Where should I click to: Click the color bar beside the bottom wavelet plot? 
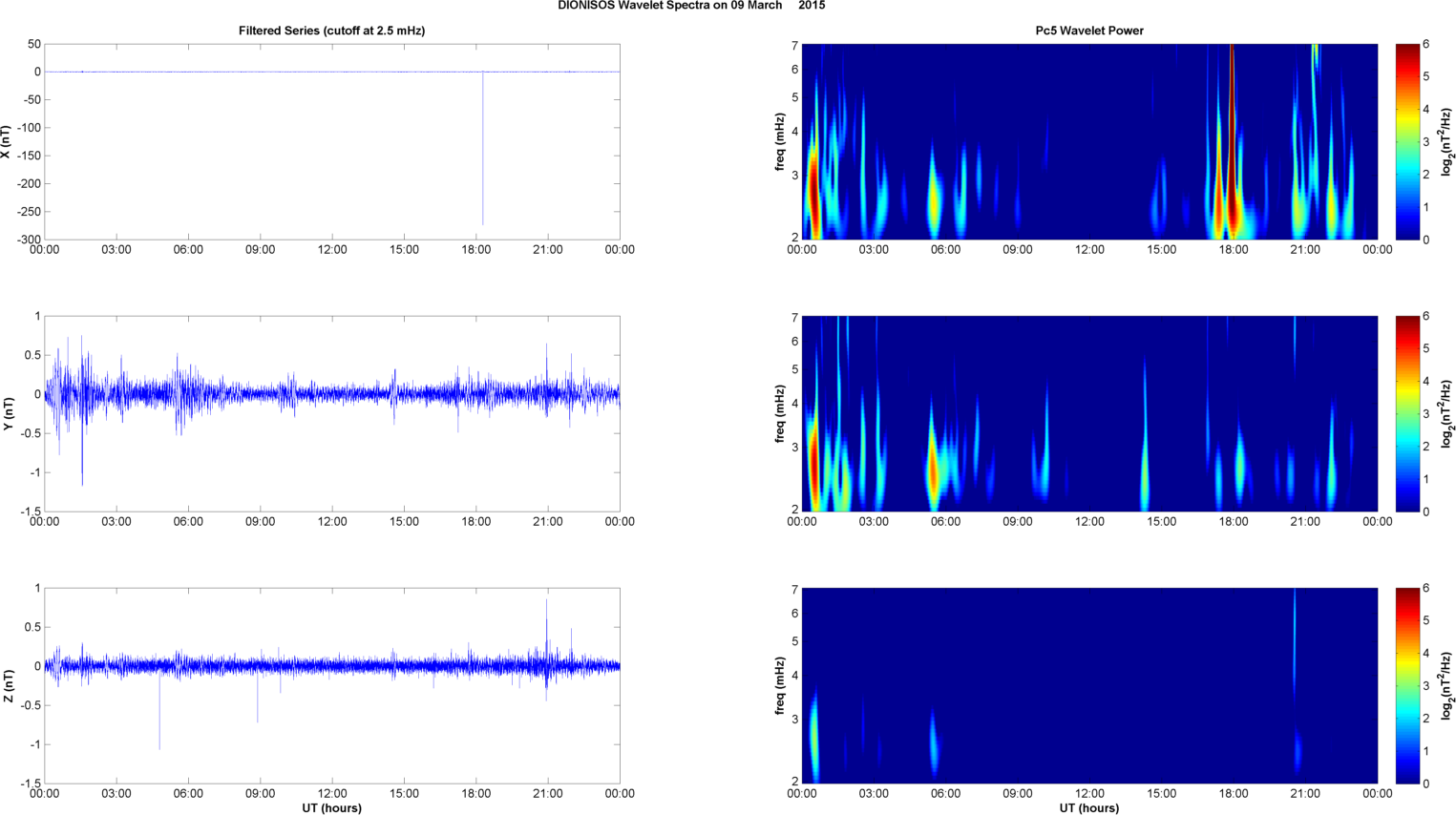(1407, 685)
